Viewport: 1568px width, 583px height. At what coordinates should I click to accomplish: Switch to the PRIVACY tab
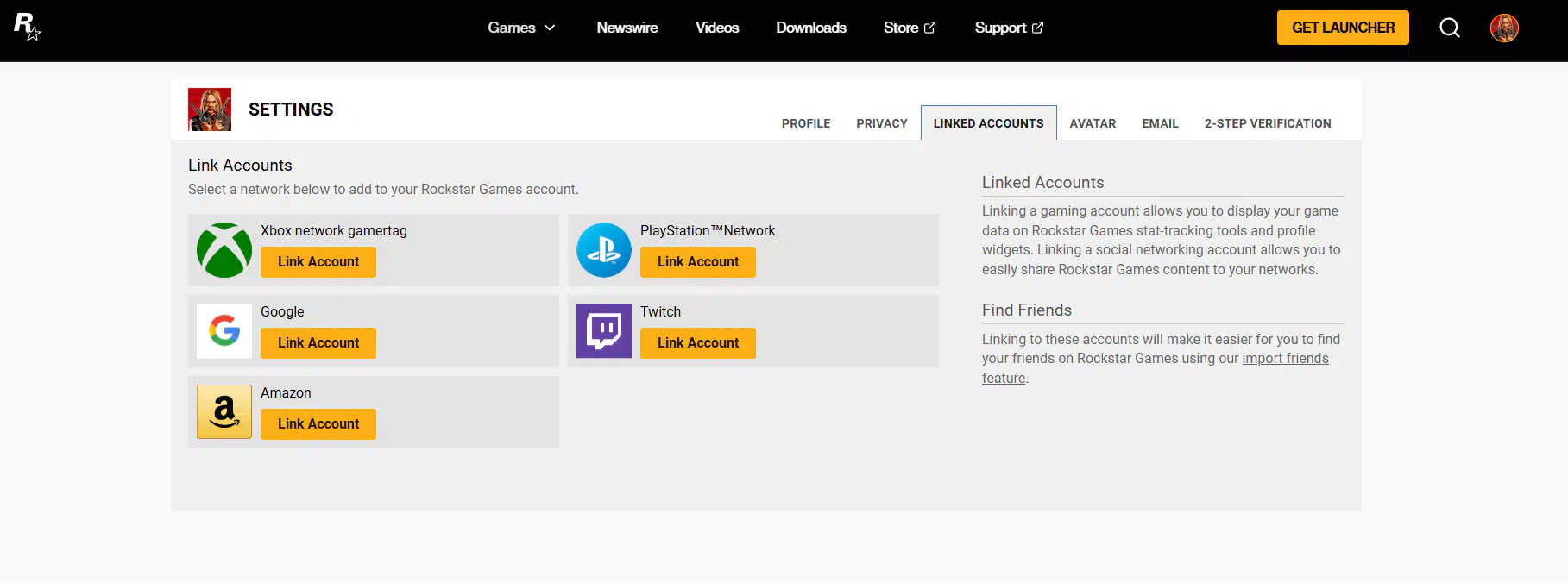click(x=882, y=123)
